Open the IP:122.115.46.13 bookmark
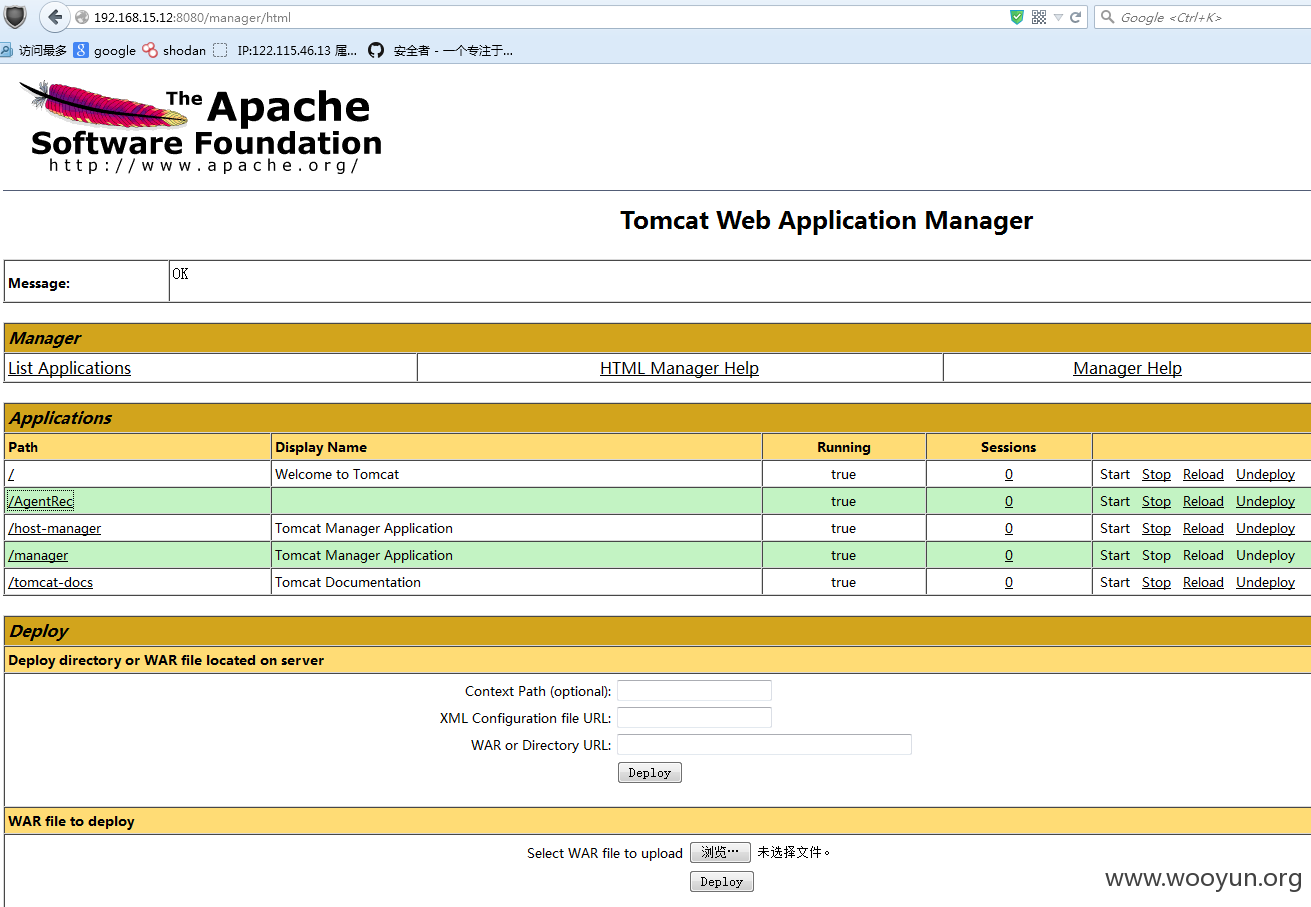Screen dimensions: 1311x907 point(285,50)
